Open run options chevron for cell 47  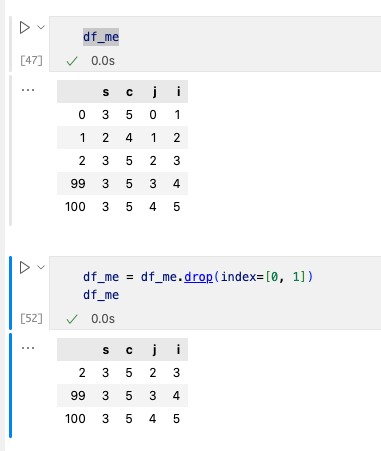pyautogui.click(x=41, y=27)
